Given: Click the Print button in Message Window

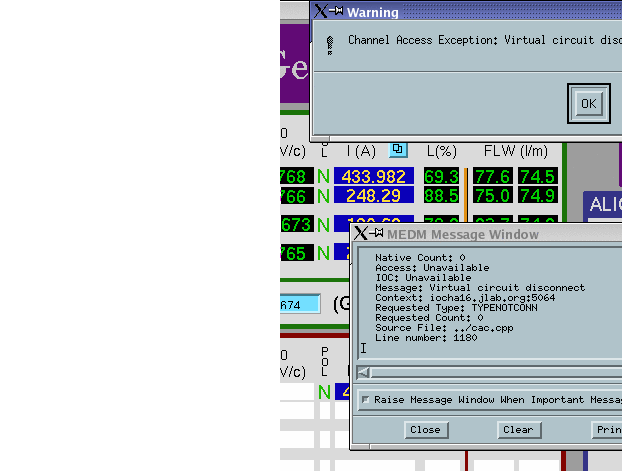Looking at the screenshot, I should [607, 430].
